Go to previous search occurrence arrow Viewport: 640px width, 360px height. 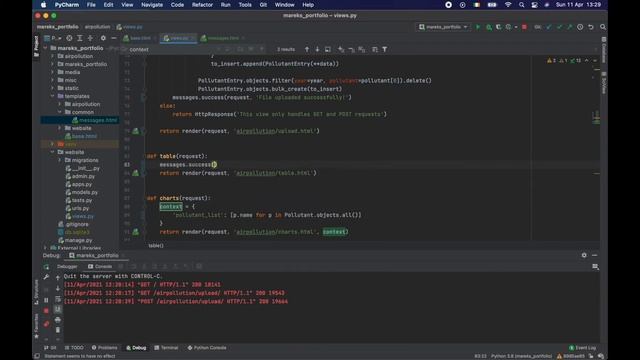point(307,49)
